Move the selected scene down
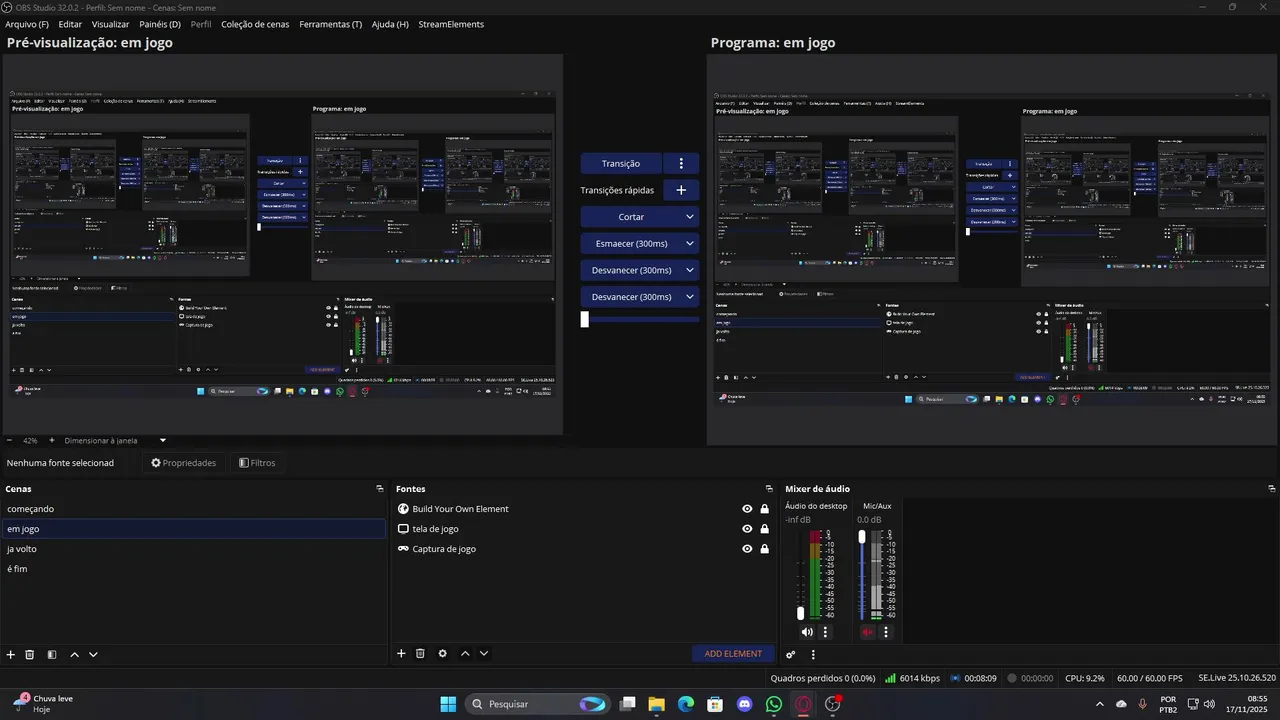The width and height of the screenshot is (1280, 720). pyautogui.click(x=93, y=654)
